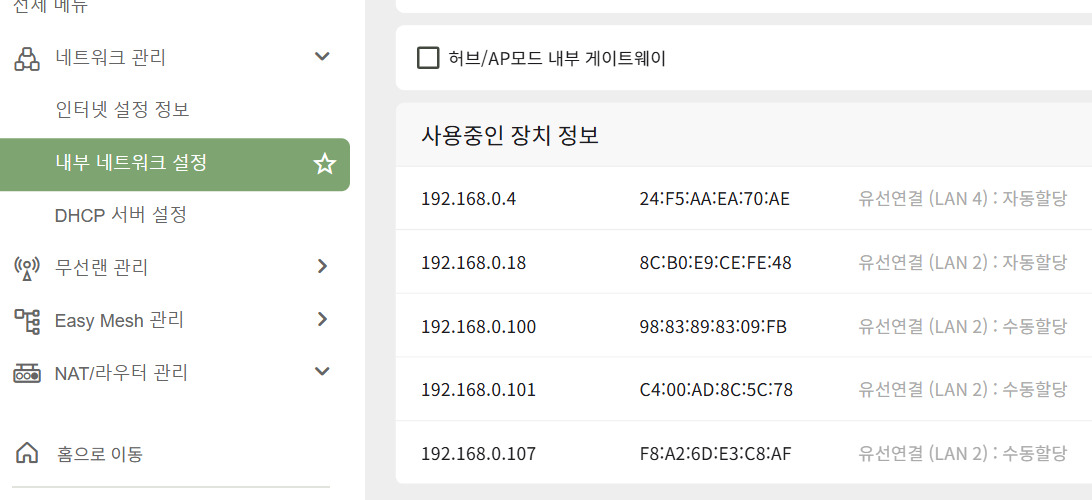Favorite 내부 네트워크 설정 with the star icon
1092x500 pixels.
[x=325, y=164]
